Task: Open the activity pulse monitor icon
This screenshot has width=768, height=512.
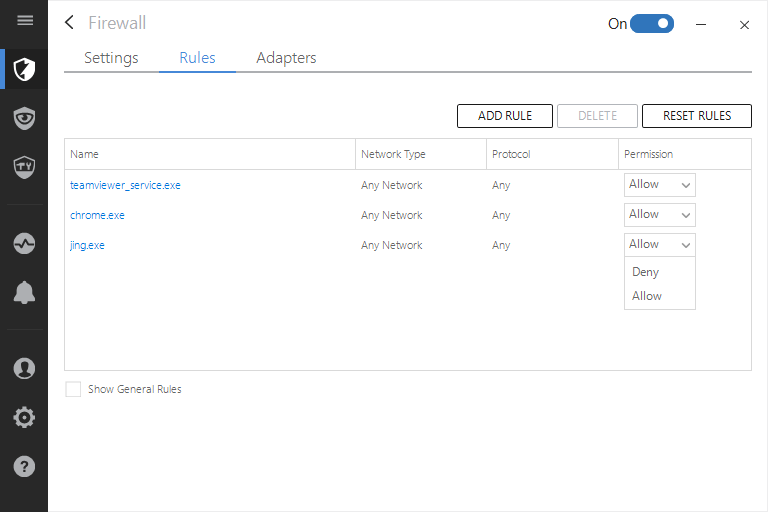Action: pos(24,243)
